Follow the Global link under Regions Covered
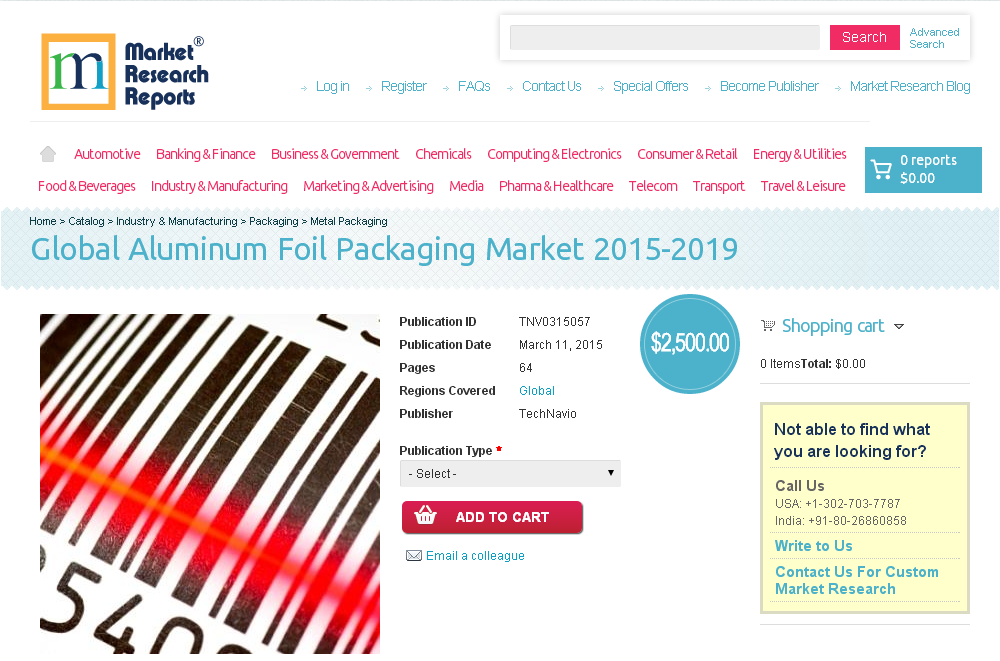Image resolution: width=1000 pixels, height=661 pixels. pos(537,391)
